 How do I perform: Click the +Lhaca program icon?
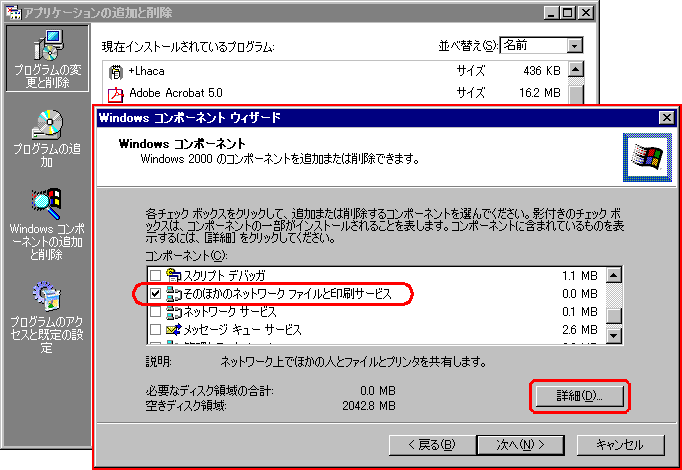pos(115,71)
